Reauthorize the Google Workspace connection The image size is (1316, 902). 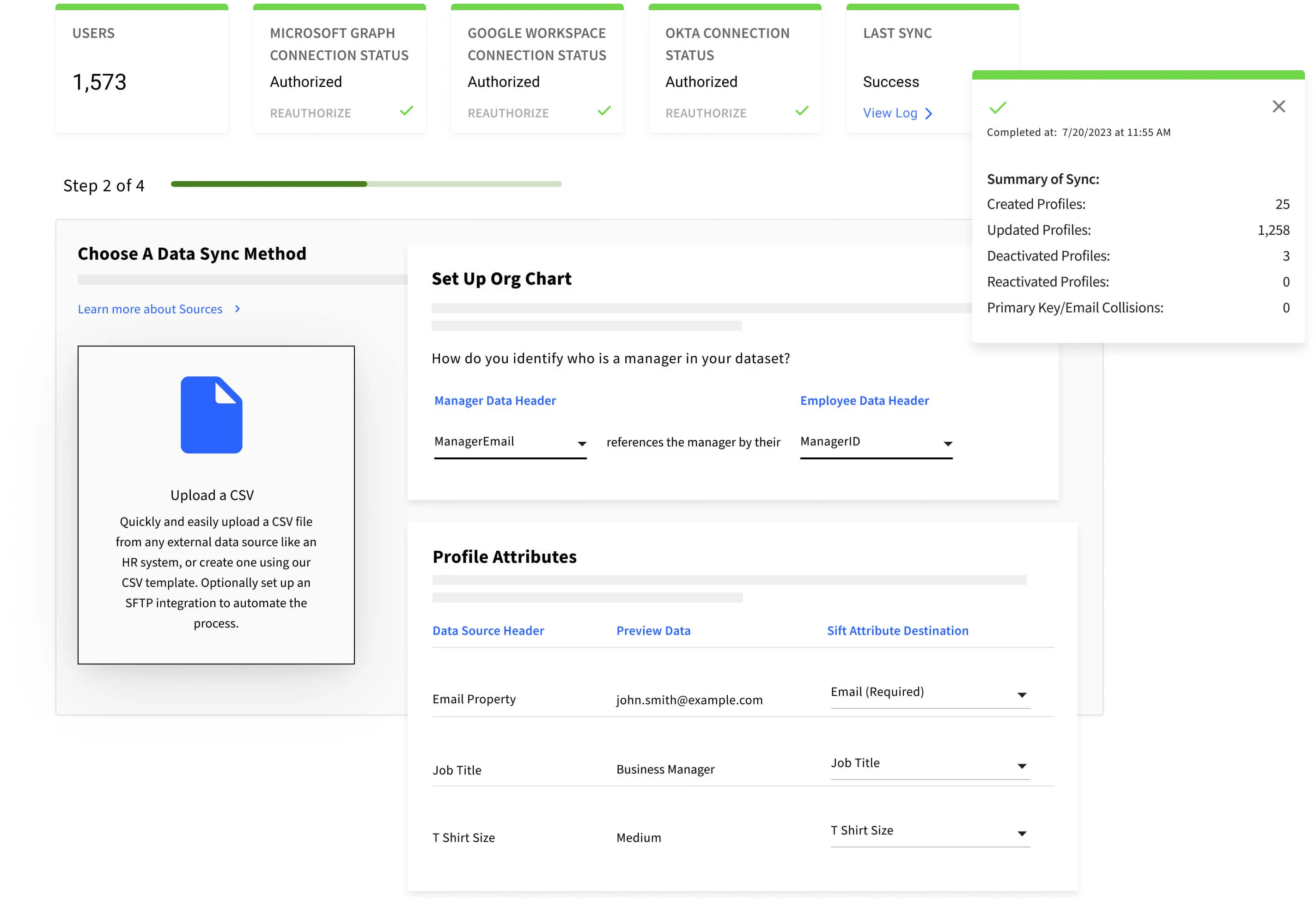[508, 113]
